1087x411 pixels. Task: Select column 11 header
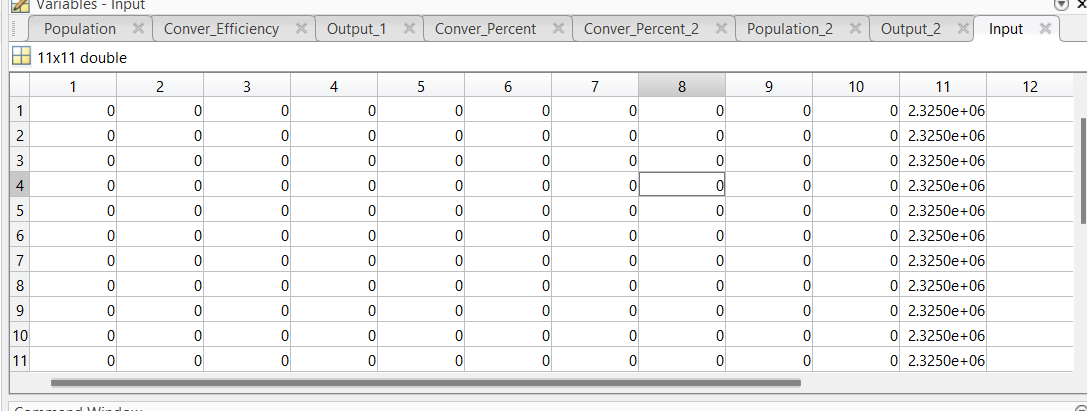(942, 87)
